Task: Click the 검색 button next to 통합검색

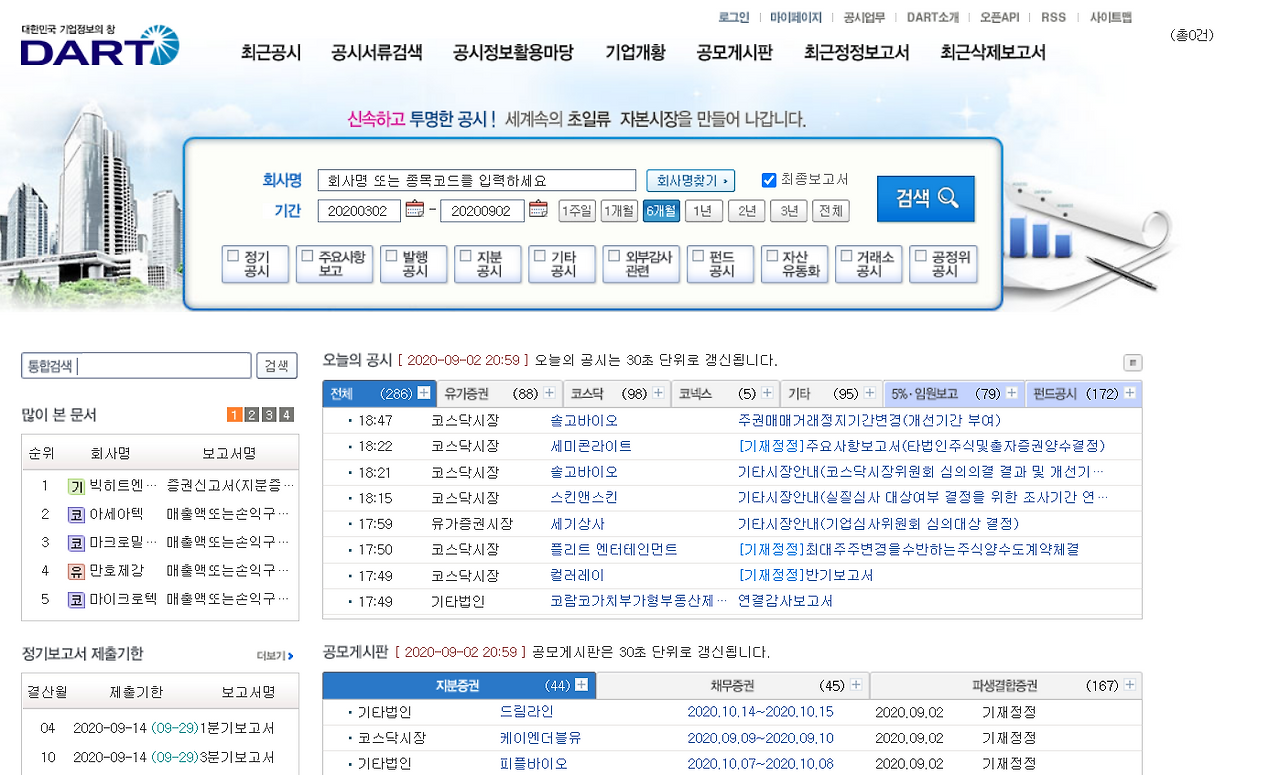Action: click(x=277, y=366)
